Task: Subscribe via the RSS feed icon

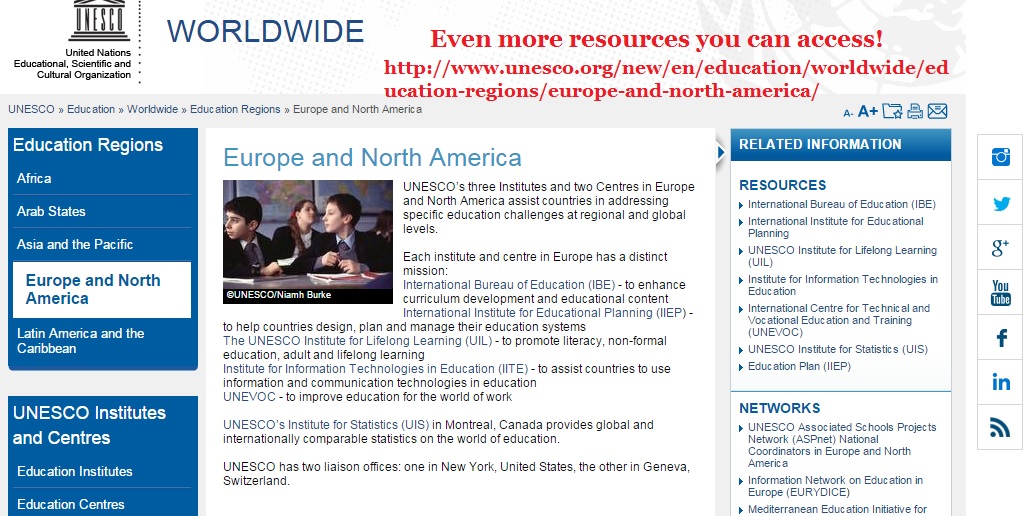Action: coord(1000,428)
